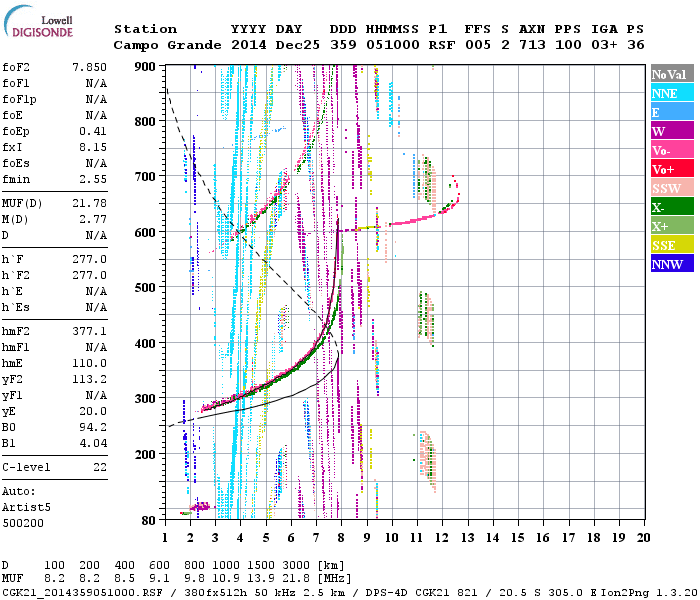700x600 pixels.
Task: Click the 80 km height axis label
Action: tap(149, 520)
